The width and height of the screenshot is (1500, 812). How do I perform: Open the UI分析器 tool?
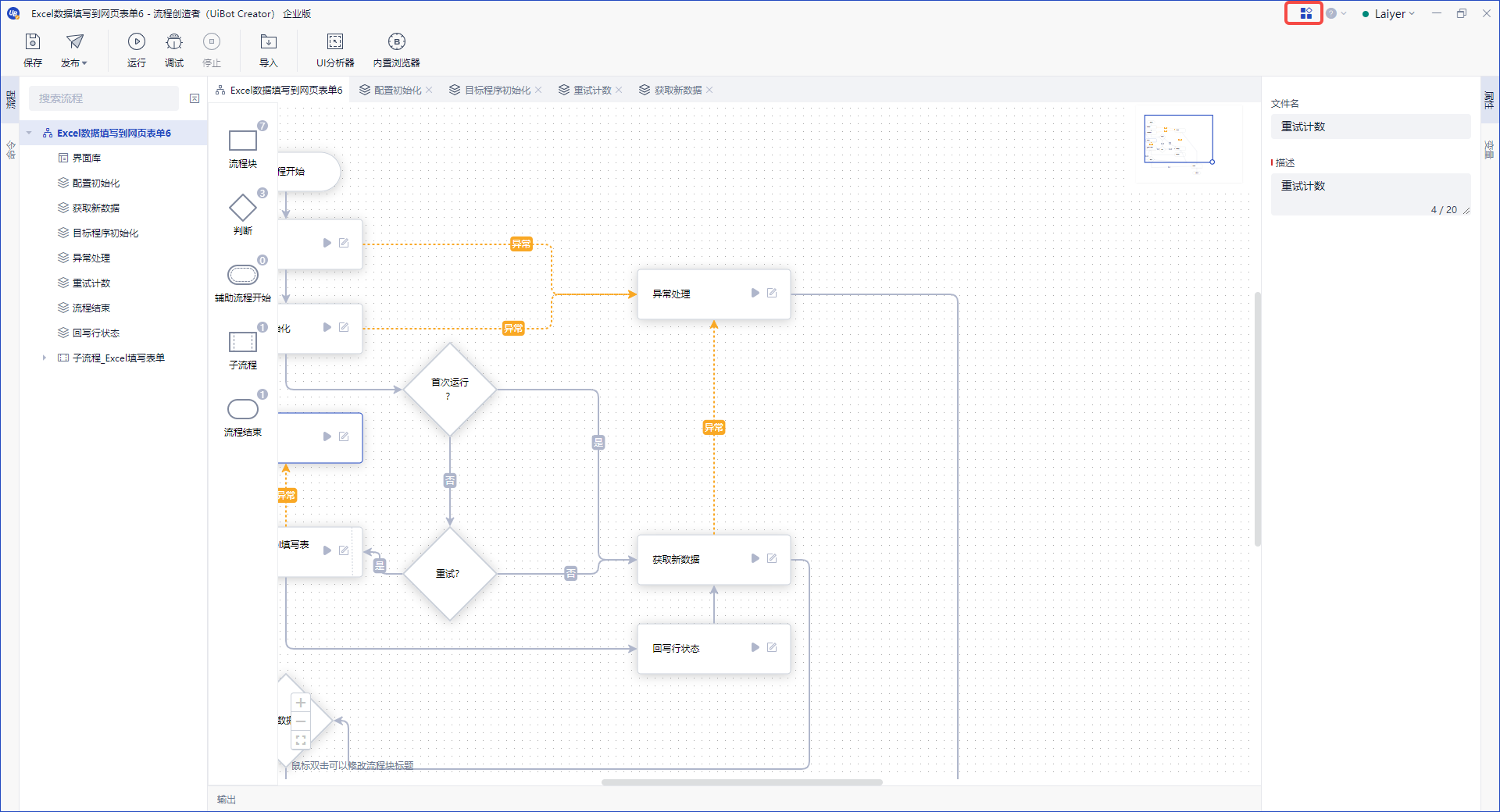tap(335, 50)
